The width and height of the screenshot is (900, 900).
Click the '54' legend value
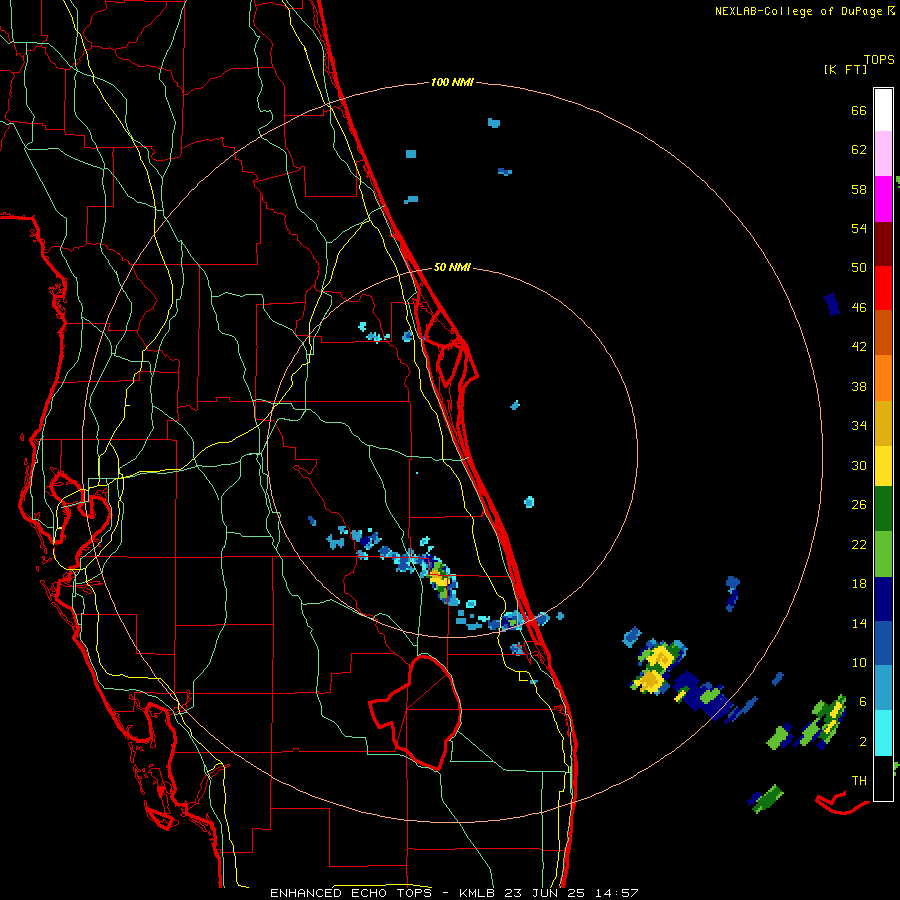(x=859, y=228)
